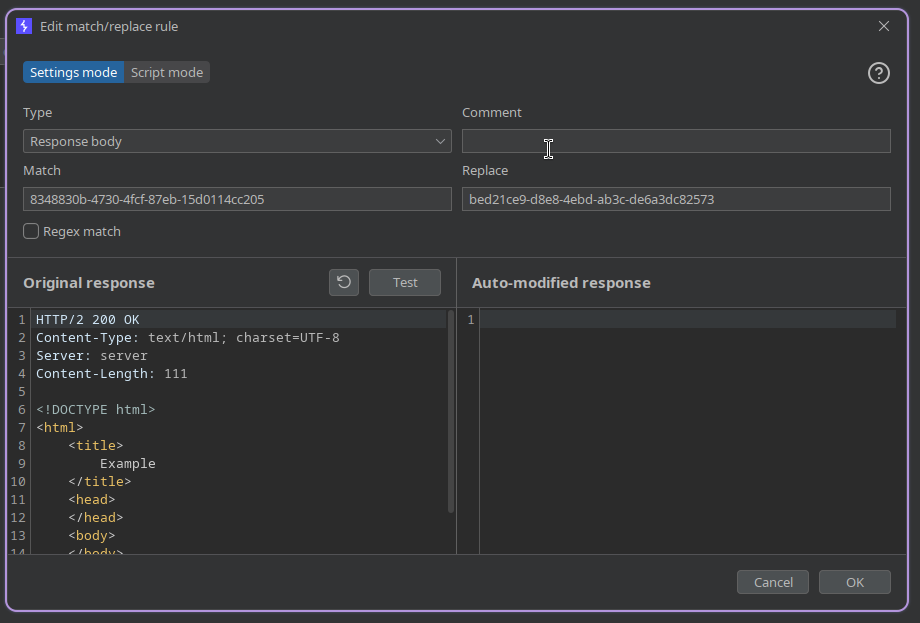Click into the Match field
This screenshot has width=920, height=623.
pyautogui.click(x=237, y=200)
